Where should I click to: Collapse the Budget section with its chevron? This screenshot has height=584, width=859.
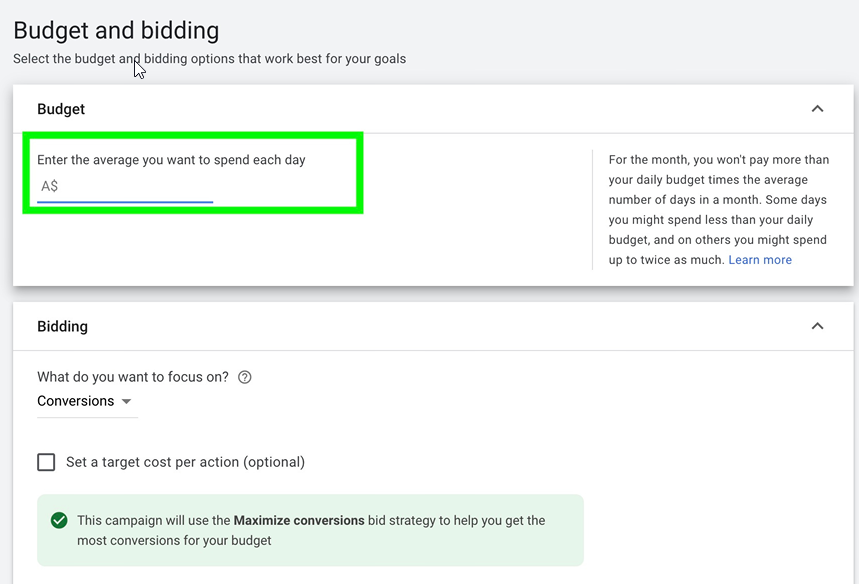pos(817,108)
